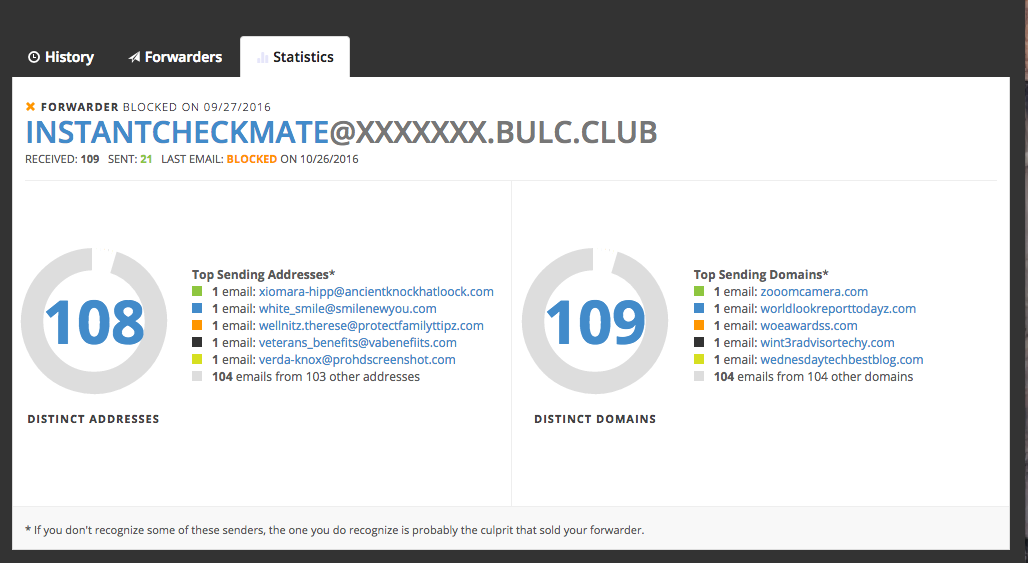Image resolution: width=1028 pixels, height=563 pixels.
Task: Open woeawardss.com domain link
Action: [808, 326]
